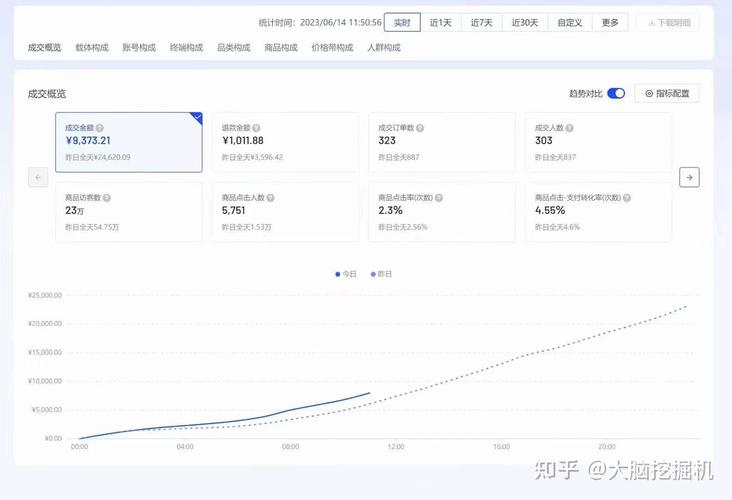Select the 实时 time range button
Screen dimensions: 732x500
point(402,22)
